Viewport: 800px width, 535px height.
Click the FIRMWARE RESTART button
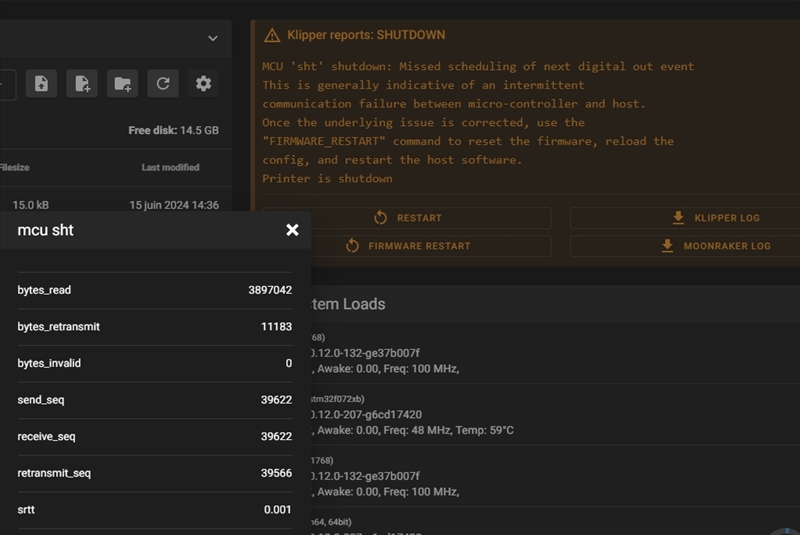tap(407, 246)
